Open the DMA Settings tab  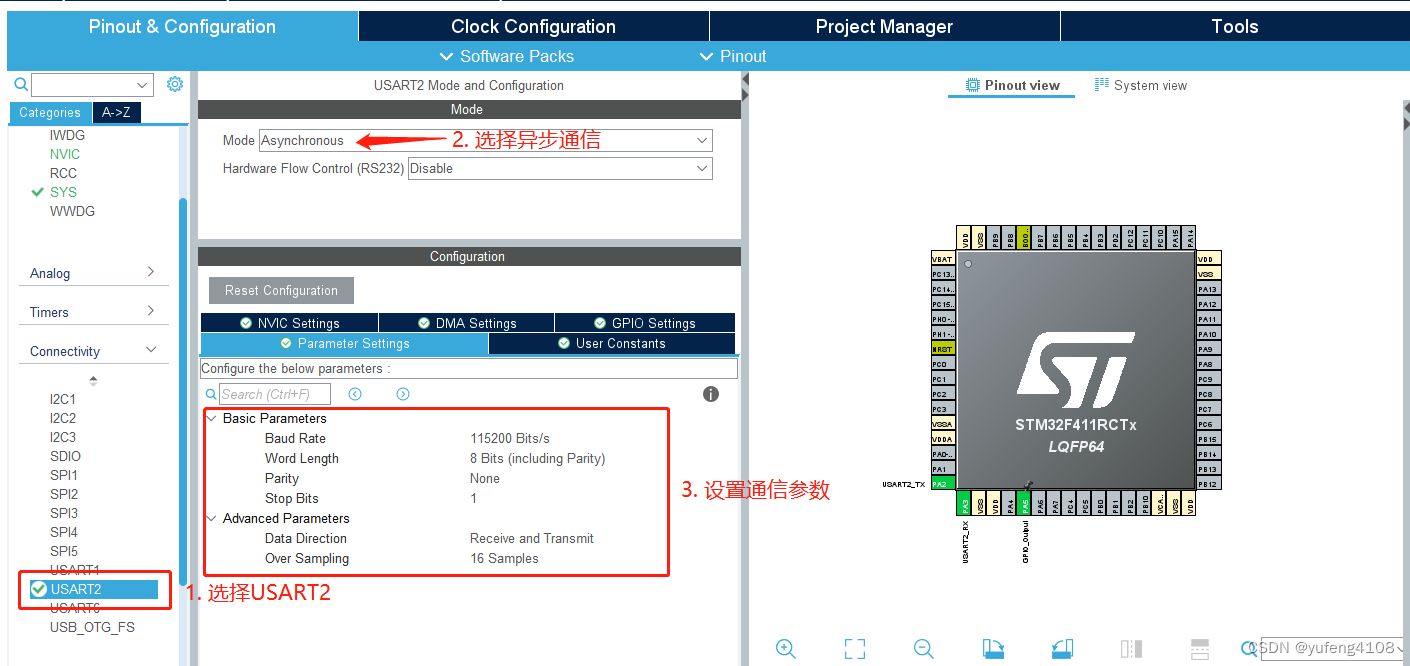click(466, 323)
